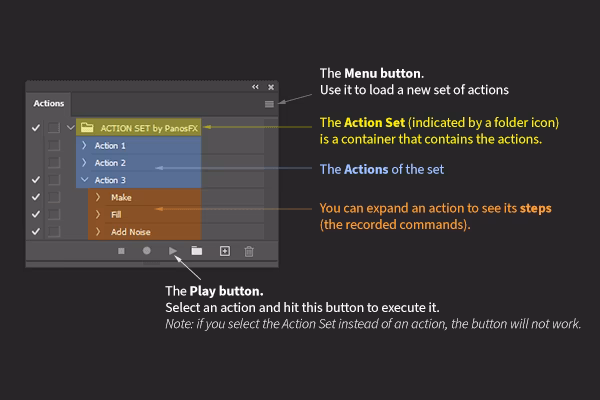Toggle dialog box for Action 2
Image resolution: width=600 pixels, height=400 pixels.
pos(54,162)
